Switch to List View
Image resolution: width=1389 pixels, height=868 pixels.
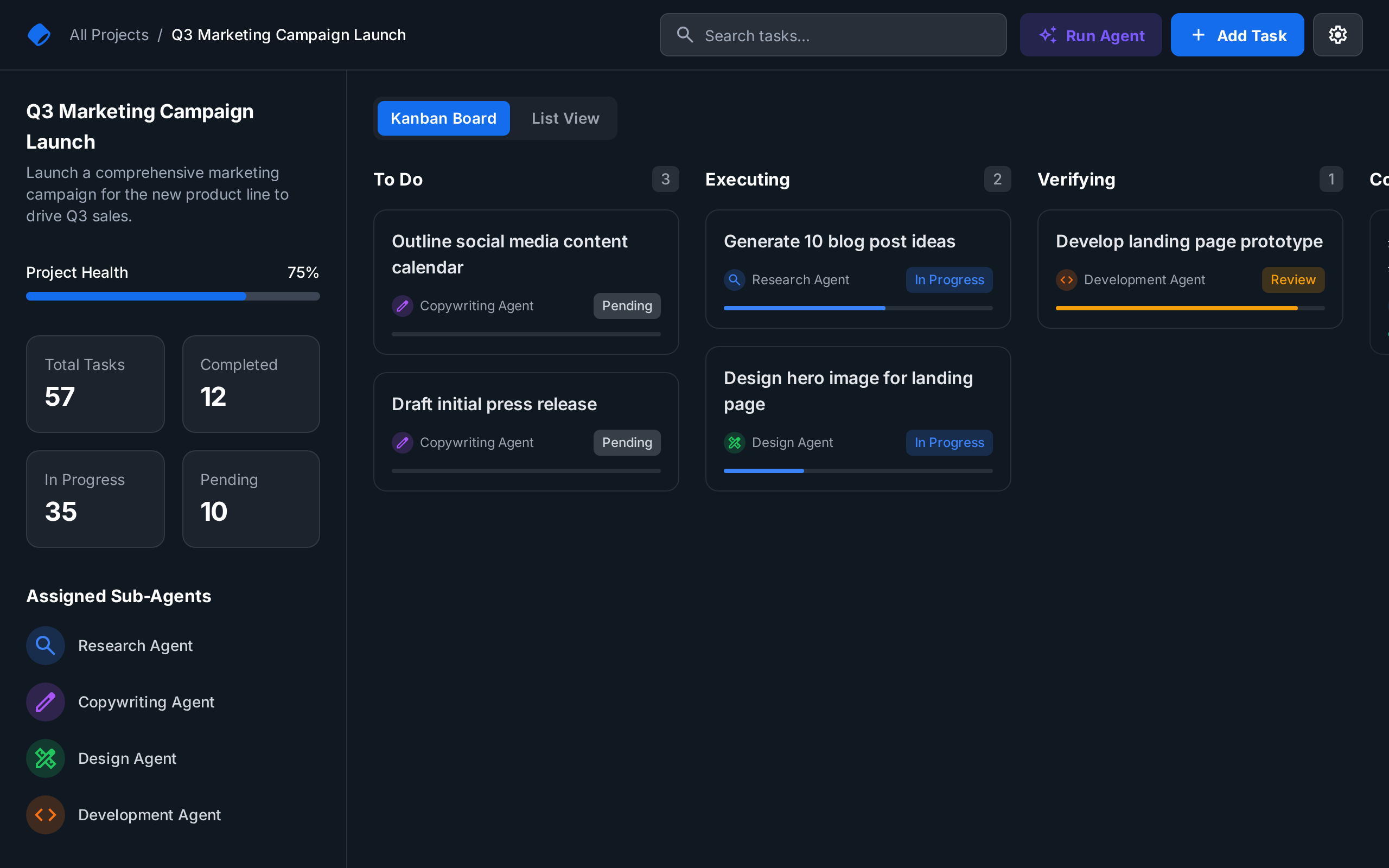pos(565,118)
